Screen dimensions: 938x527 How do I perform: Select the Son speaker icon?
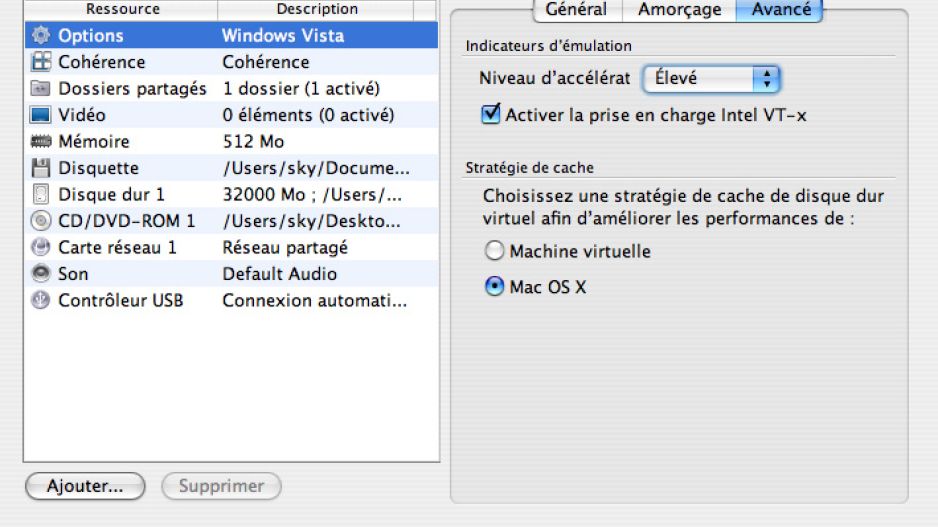(x=41, y=274)
